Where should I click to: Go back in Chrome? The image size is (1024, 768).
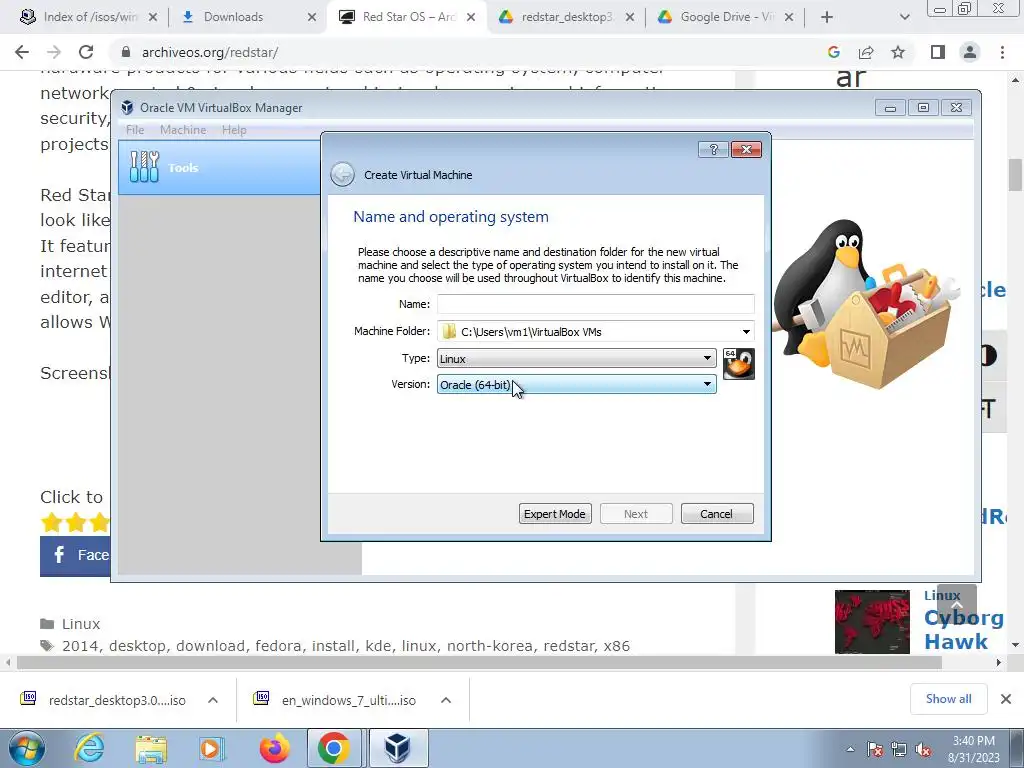(x=22, y=52)
